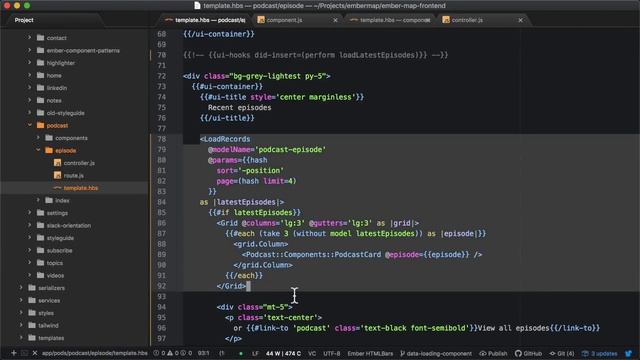The width and height of the screenshot is (640, 360).
Task: Open GitHub from the status bar
Action: pos(528,353)
